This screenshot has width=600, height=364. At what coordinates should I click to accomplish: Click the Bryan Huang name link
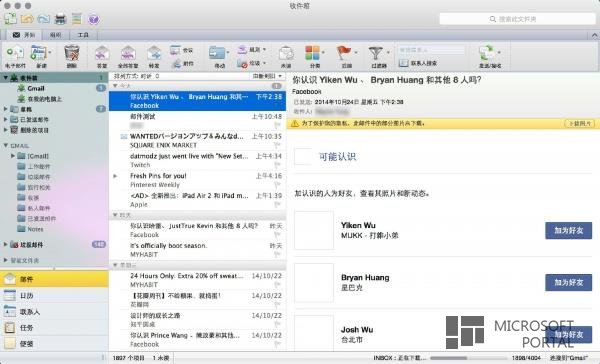pyautogui.click(x=365, y=277)
